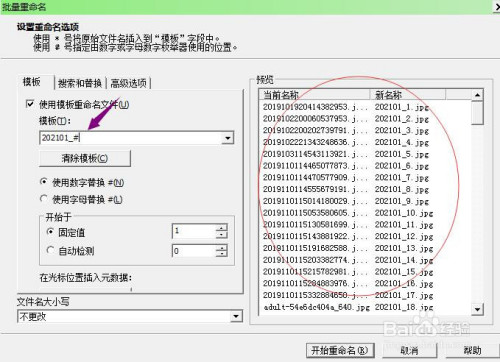The width and height of the screenshot is (500, 362).
Task: Click file name adult-54e6dc404a_640.jpg
Action: point(316,307)
